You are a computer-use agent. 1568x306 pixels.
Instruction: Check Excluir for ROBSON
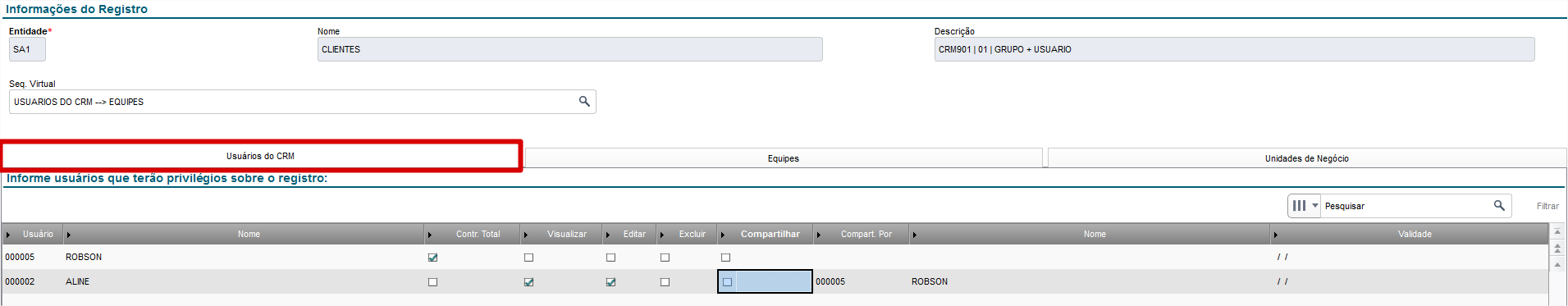(665, 258)
